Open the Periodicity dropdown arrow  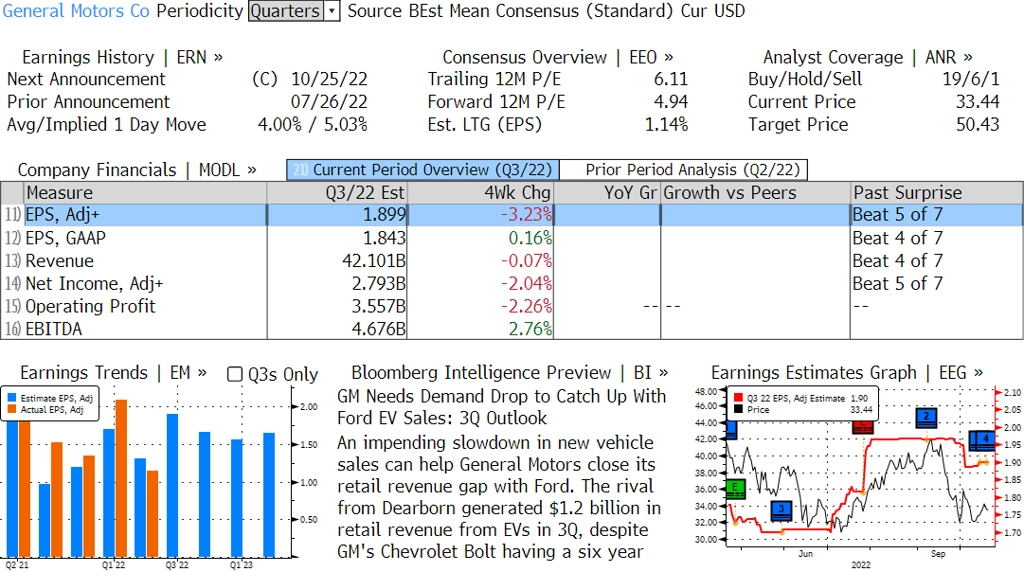coord(332,11)
